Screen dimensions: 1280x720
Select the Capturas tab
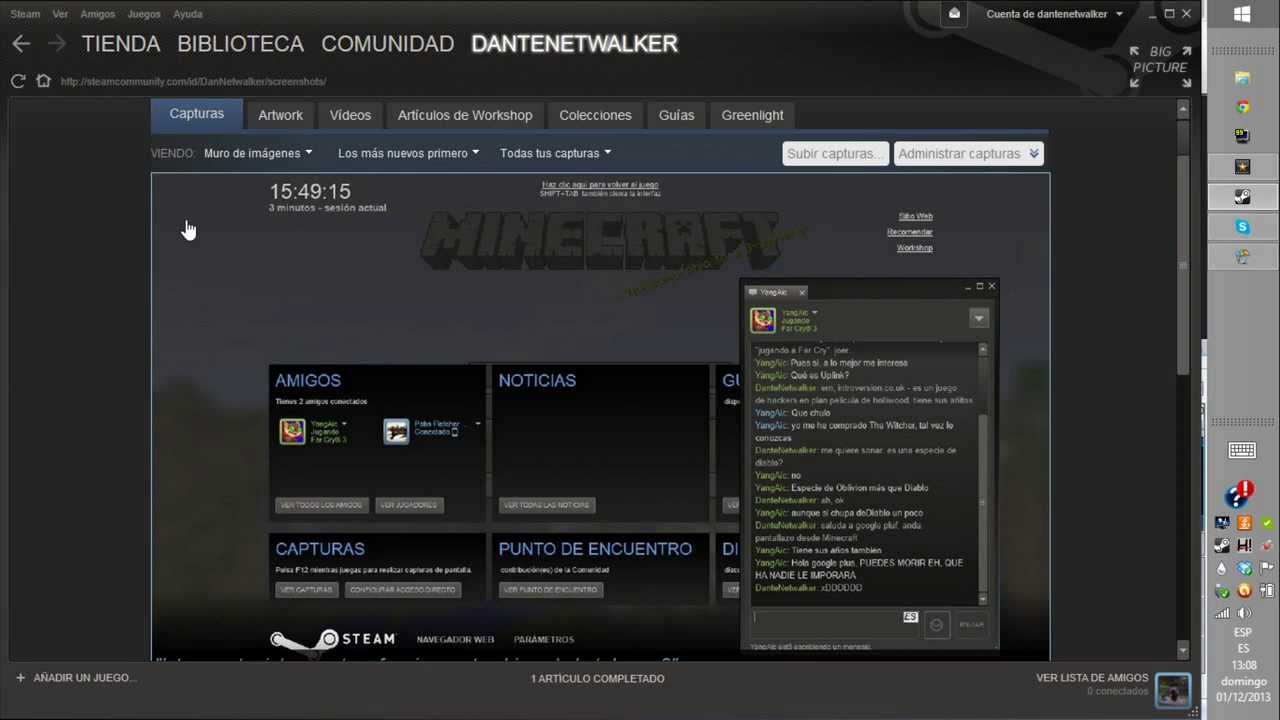pos(197,114)
